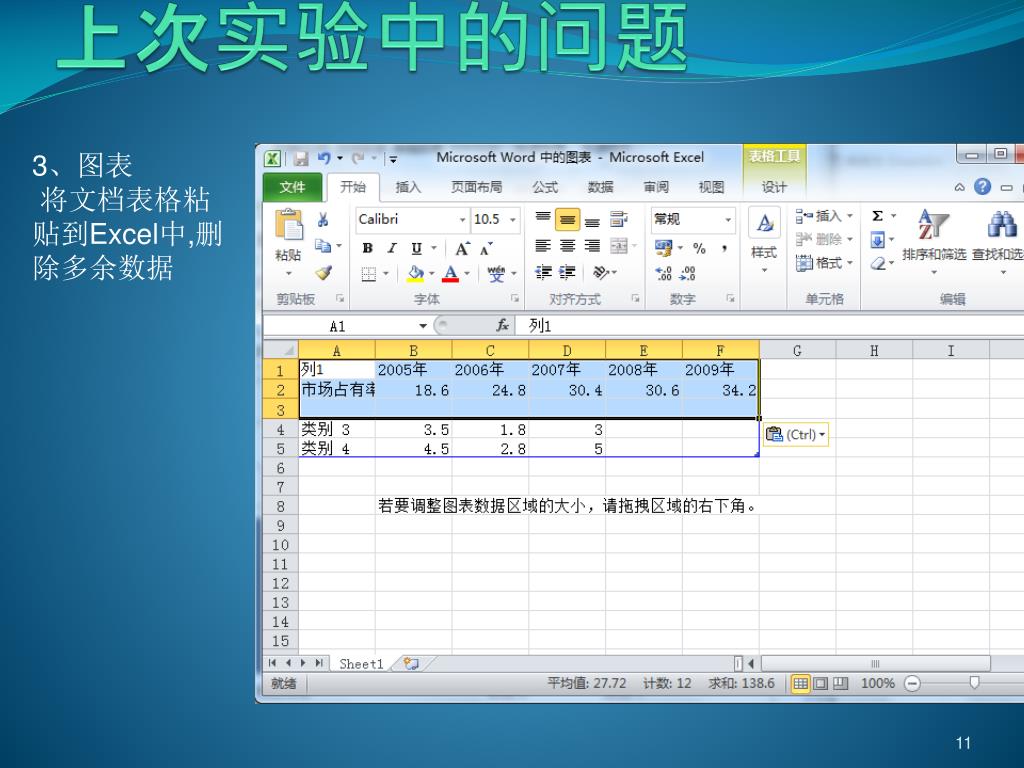Image resolution: width=1024 pixels, height=768 pixels.
Task: Open the paste options (Ctrl) dropdown
Action: pos(795,434)
